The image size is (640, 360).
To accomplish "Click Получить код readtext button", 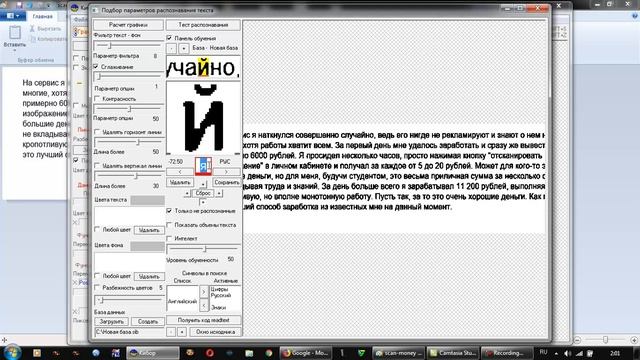I will [x=203, y=320].
